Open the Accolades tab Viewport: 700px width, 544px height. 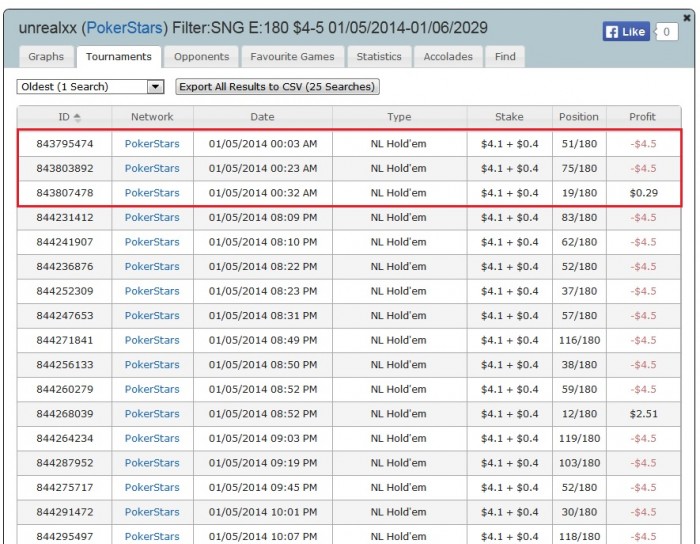(x=448, y=57)
